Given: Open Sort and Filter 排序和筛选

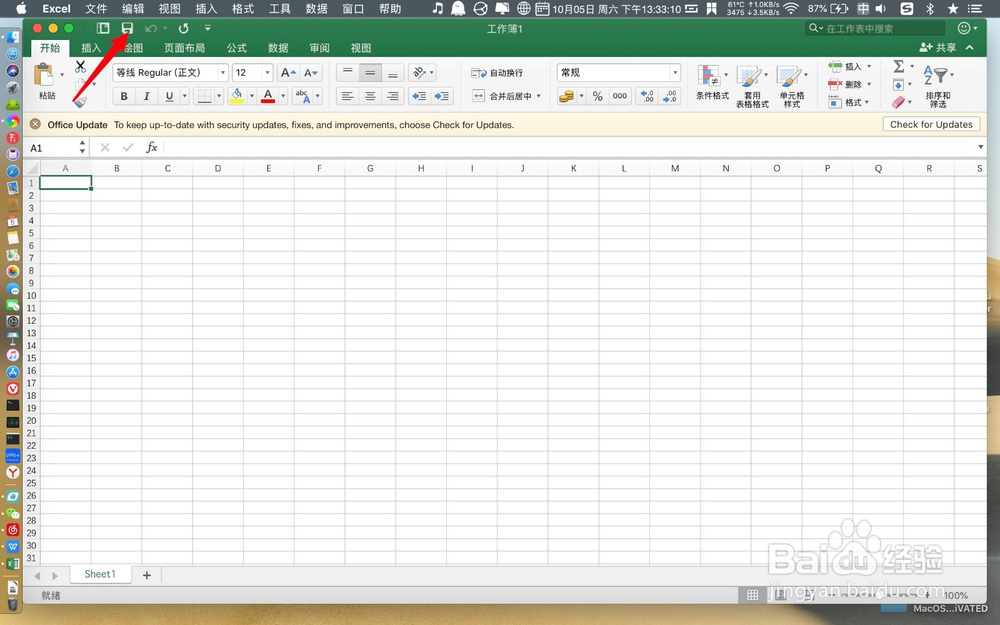Looking at the screenshot, I should coord(938,86).
